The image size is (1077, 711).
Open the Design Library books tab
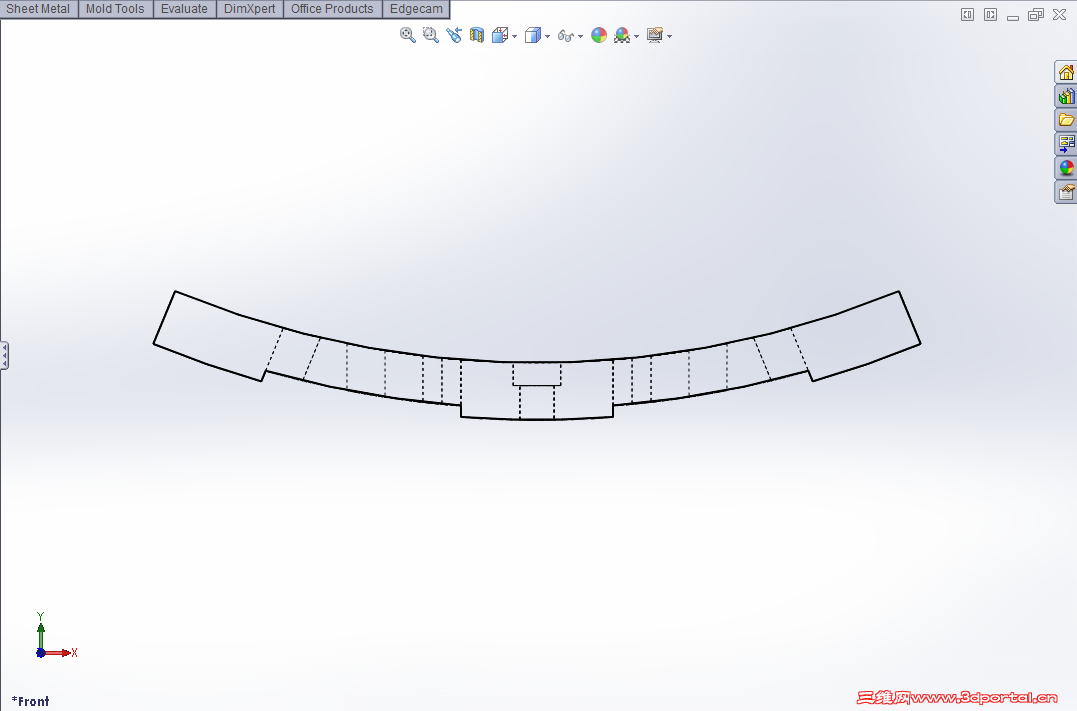[x=1066, y=96]
